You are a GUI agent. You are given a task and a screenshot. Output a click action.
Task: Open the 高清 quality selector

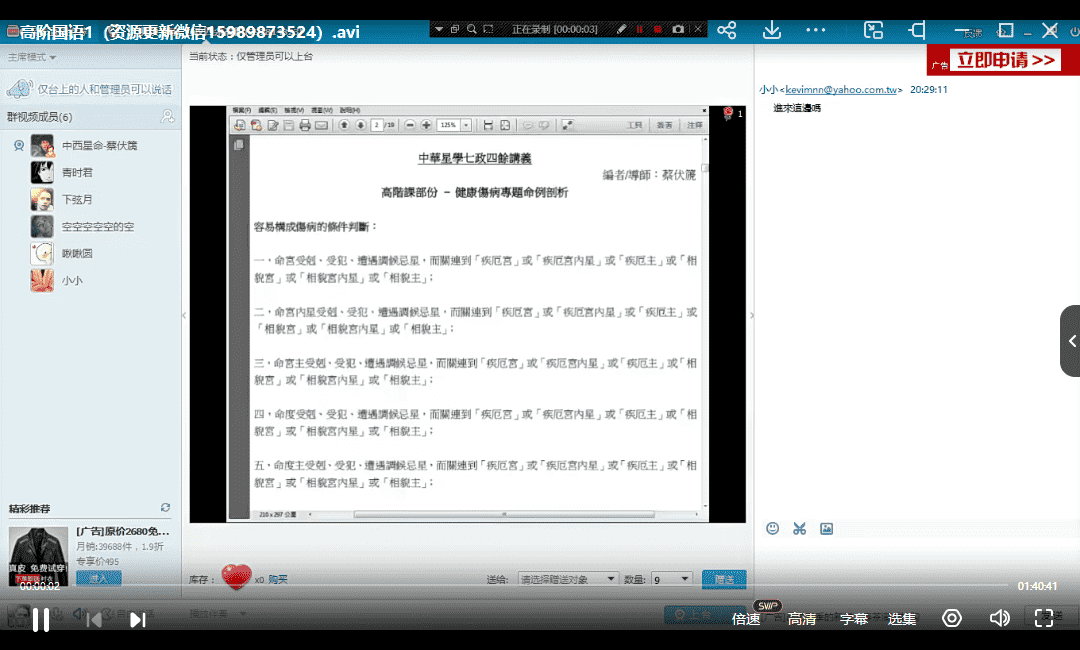(802, 619)
